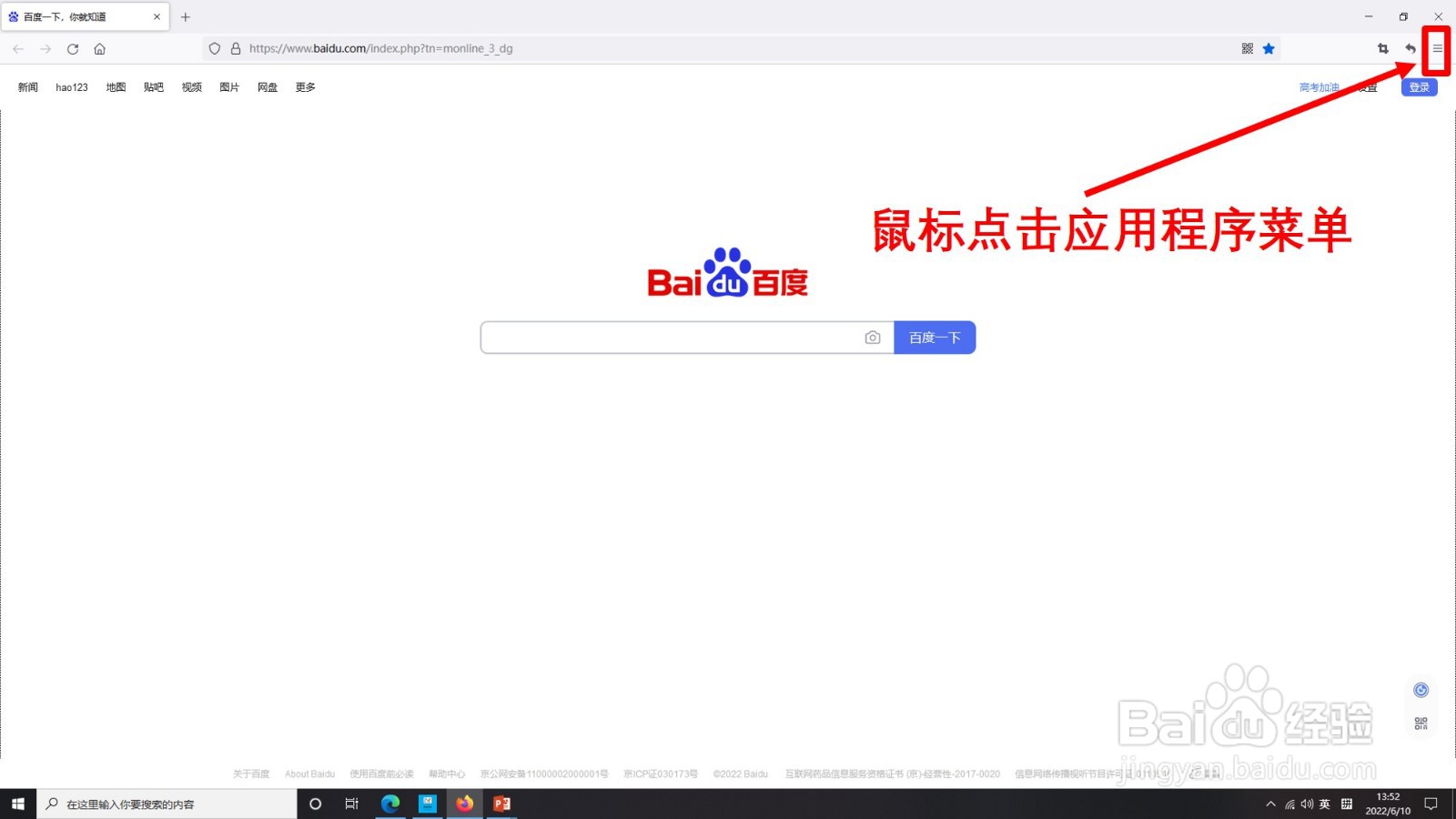Open the hao123 link

72,87
